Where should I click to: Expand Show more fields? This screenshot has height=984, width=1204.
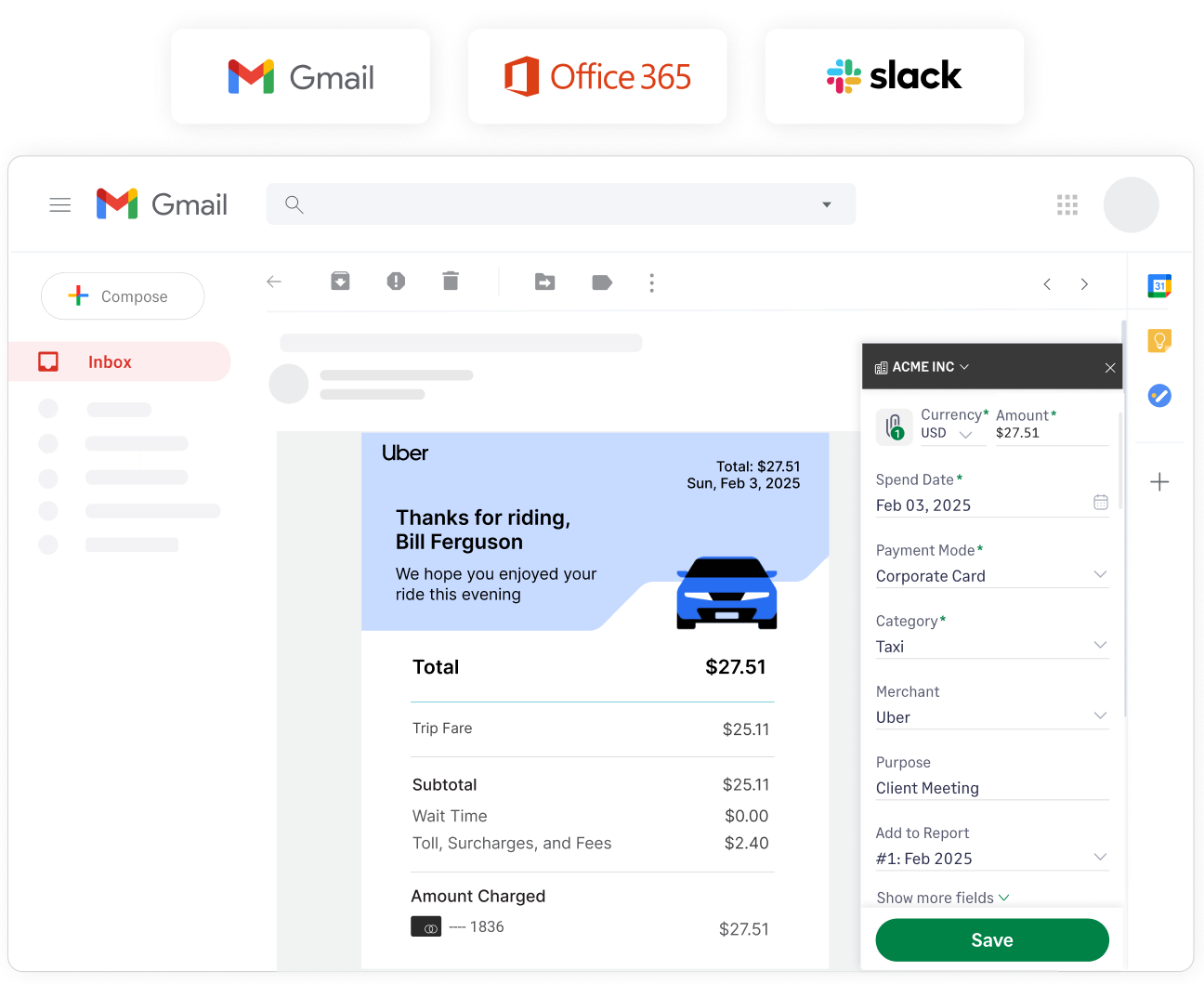[x=943, y=898]
